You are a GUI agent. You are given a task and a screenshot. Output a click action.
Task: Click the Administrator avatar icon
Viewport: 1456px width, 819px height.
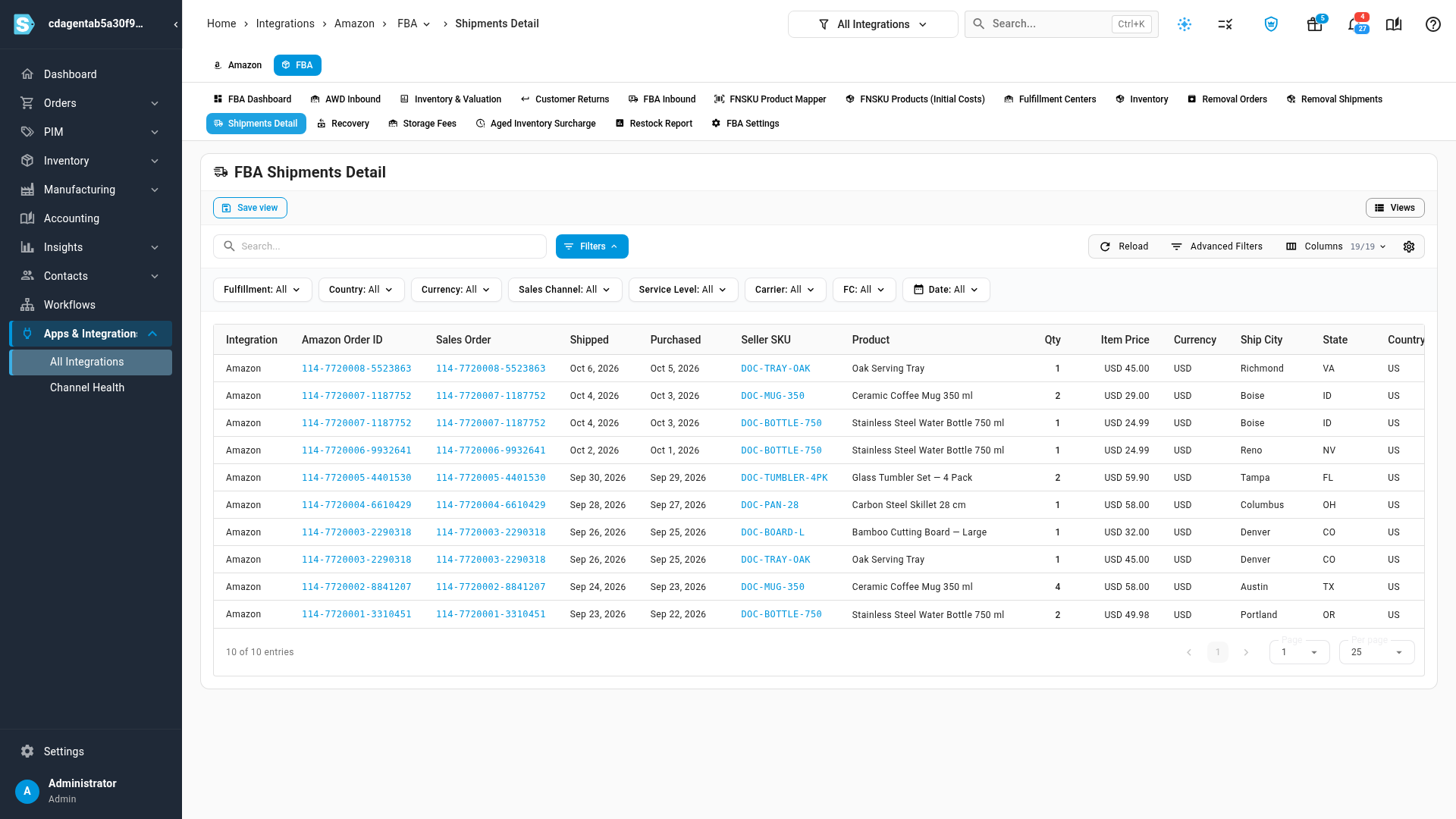click(27, 791)
